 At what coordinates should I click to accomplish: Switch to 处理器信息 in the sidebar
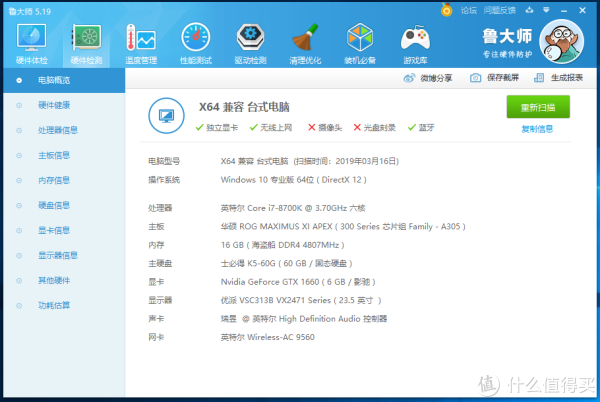58,130
